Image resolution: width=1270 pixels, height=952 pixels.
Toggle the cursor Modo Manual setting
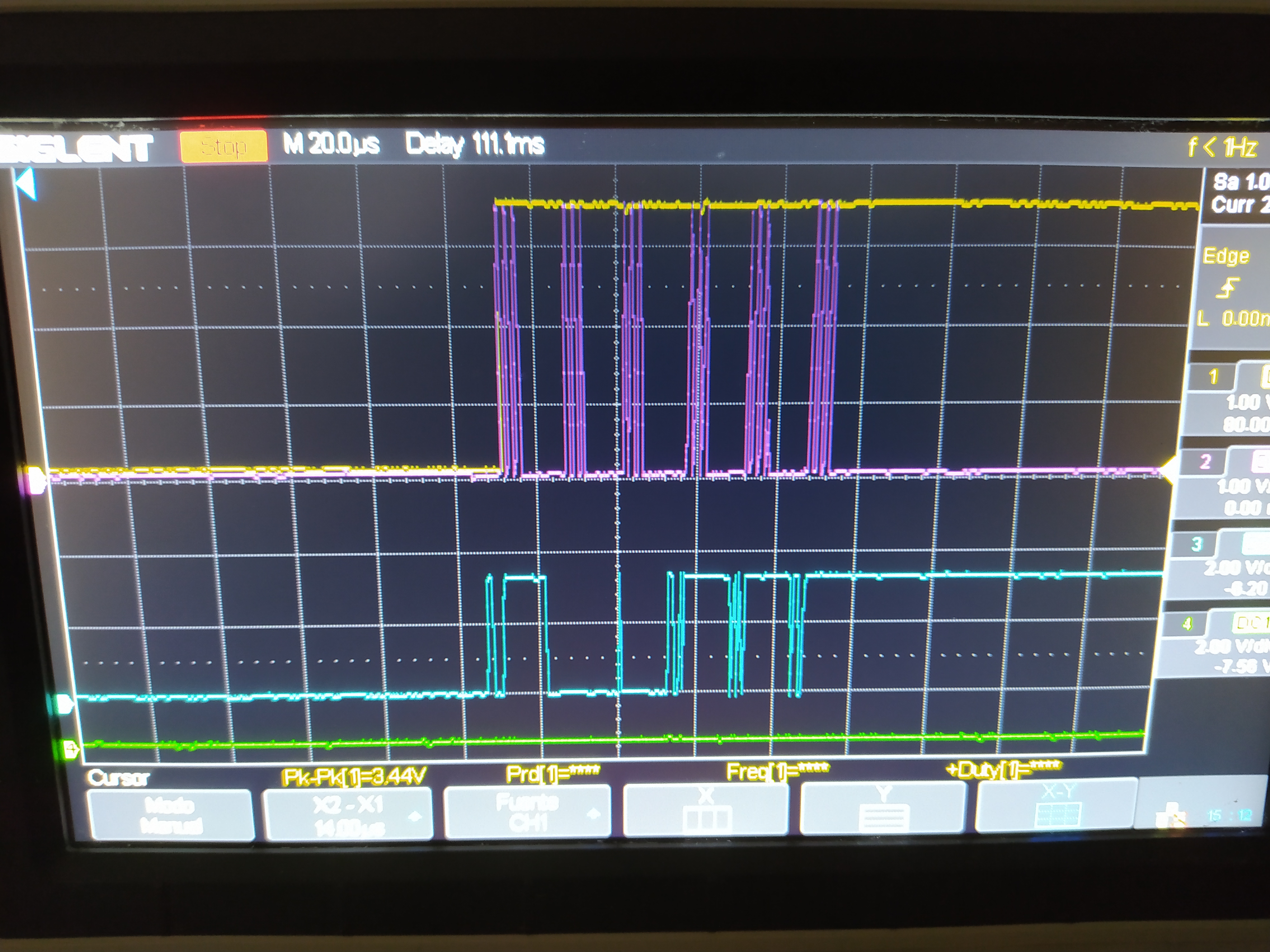pos(171,815)
